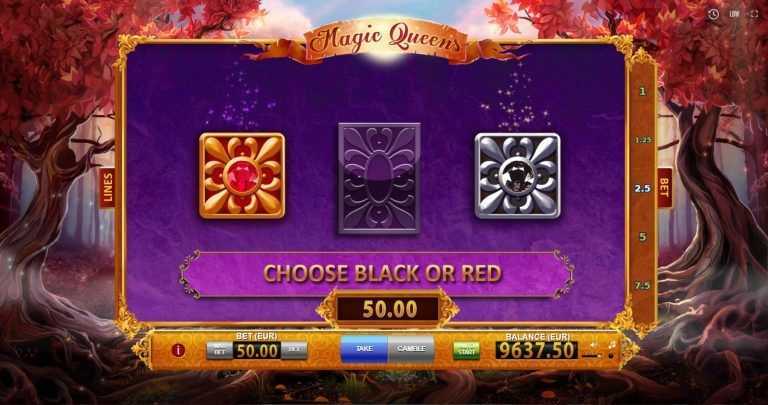The image size is (768, 405).
Task: Select bet value 1 on the scale
Action: (643, 92)
